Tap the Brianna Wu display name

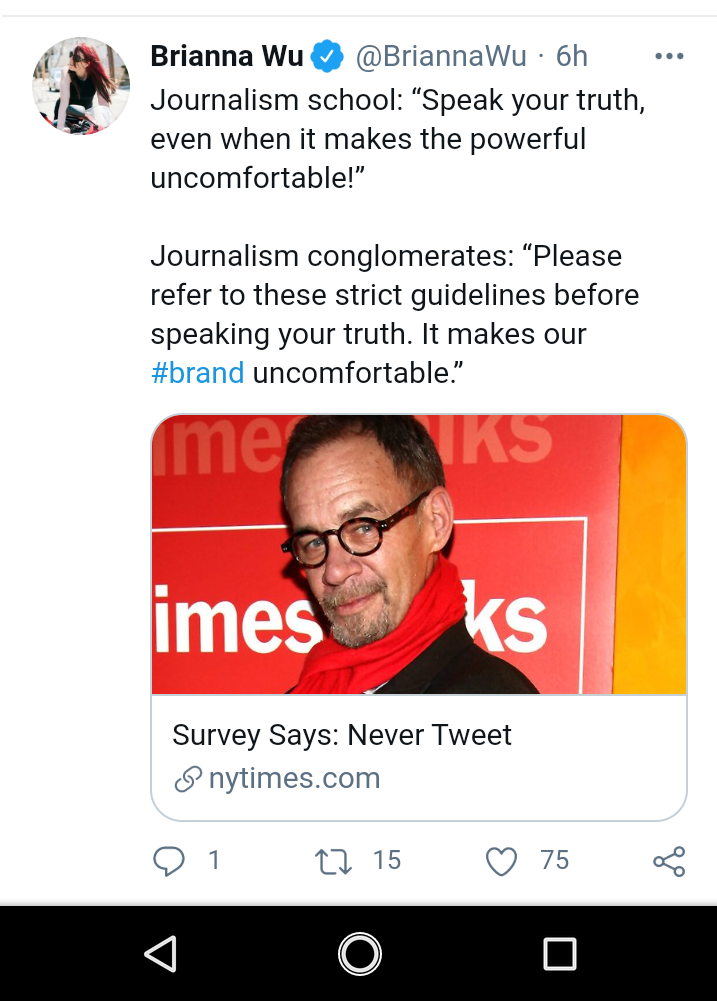pos(227,56)
